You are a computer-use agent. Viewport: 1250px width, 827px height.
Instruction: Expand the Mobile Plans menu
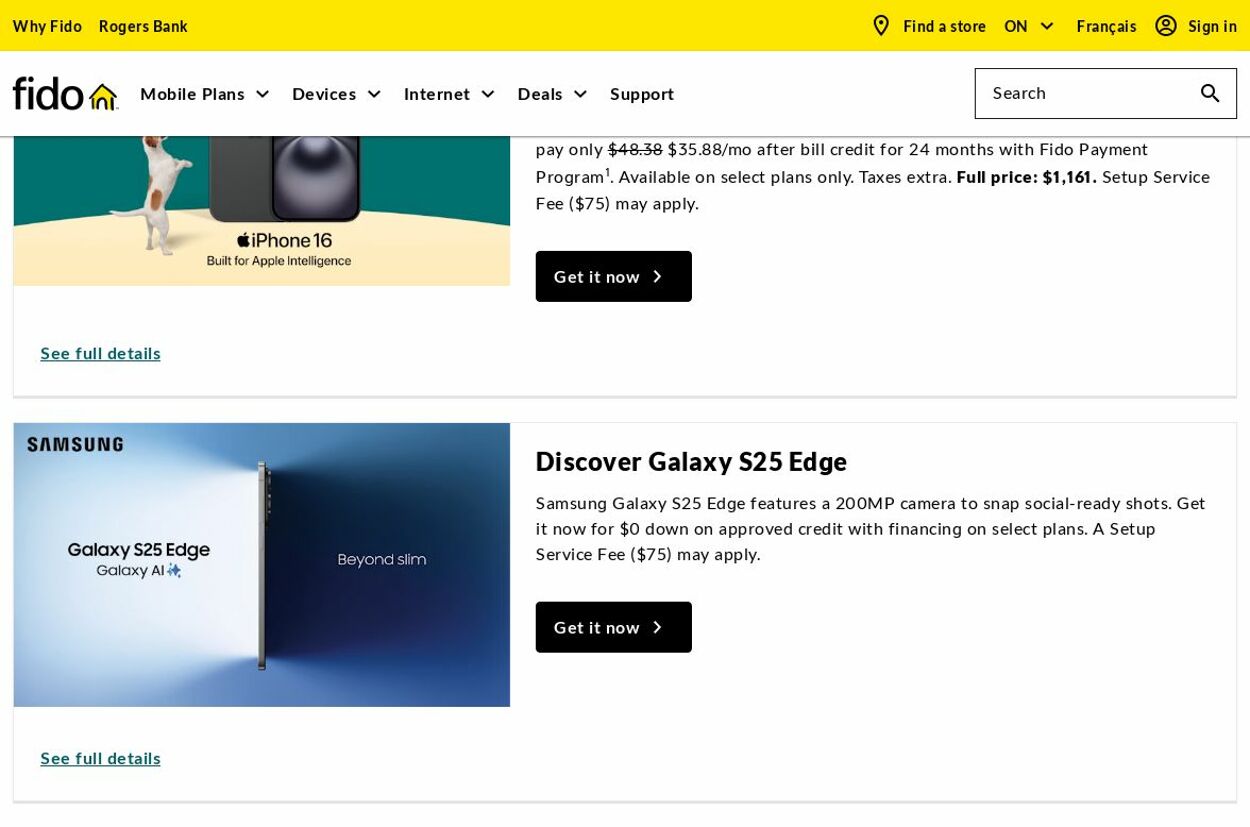coord(205,94)
